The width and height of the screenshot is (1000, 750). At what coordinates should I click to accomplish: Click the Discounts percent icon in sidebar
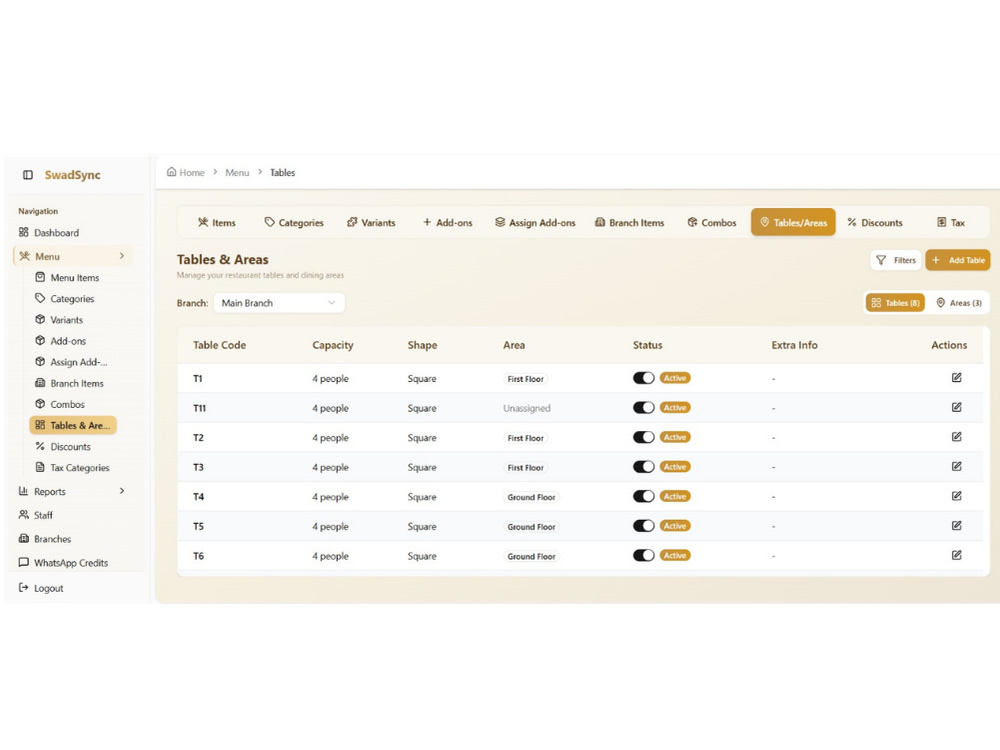click(x=40, y=446)
